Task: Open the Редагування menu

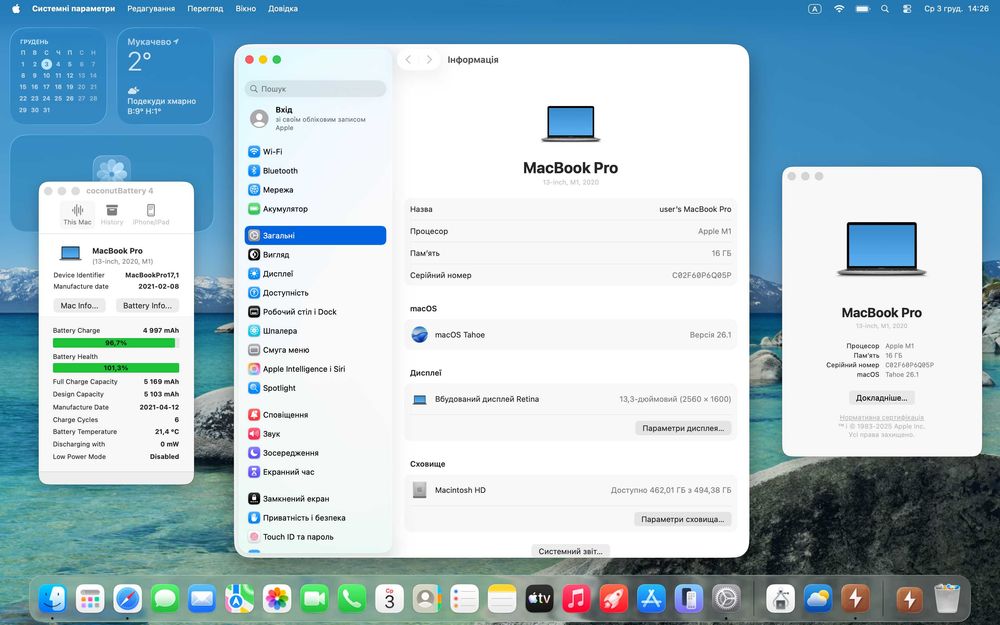Action: tap(151, 9)
